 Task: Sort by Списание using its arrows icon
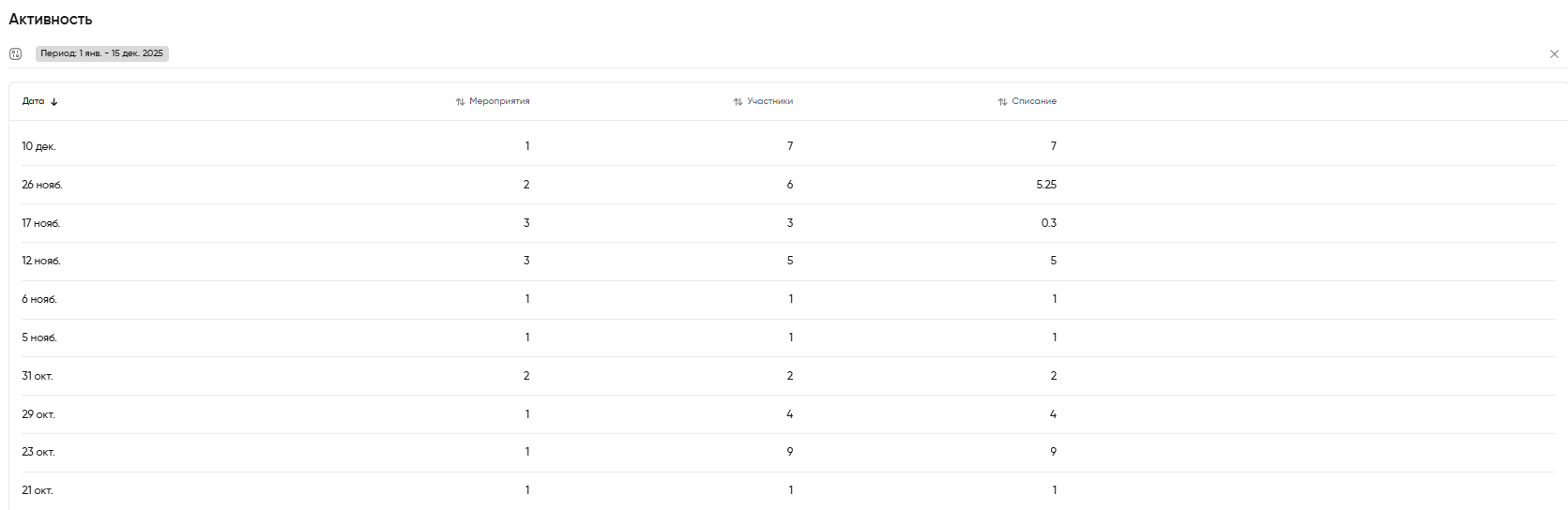[1002, 102]
